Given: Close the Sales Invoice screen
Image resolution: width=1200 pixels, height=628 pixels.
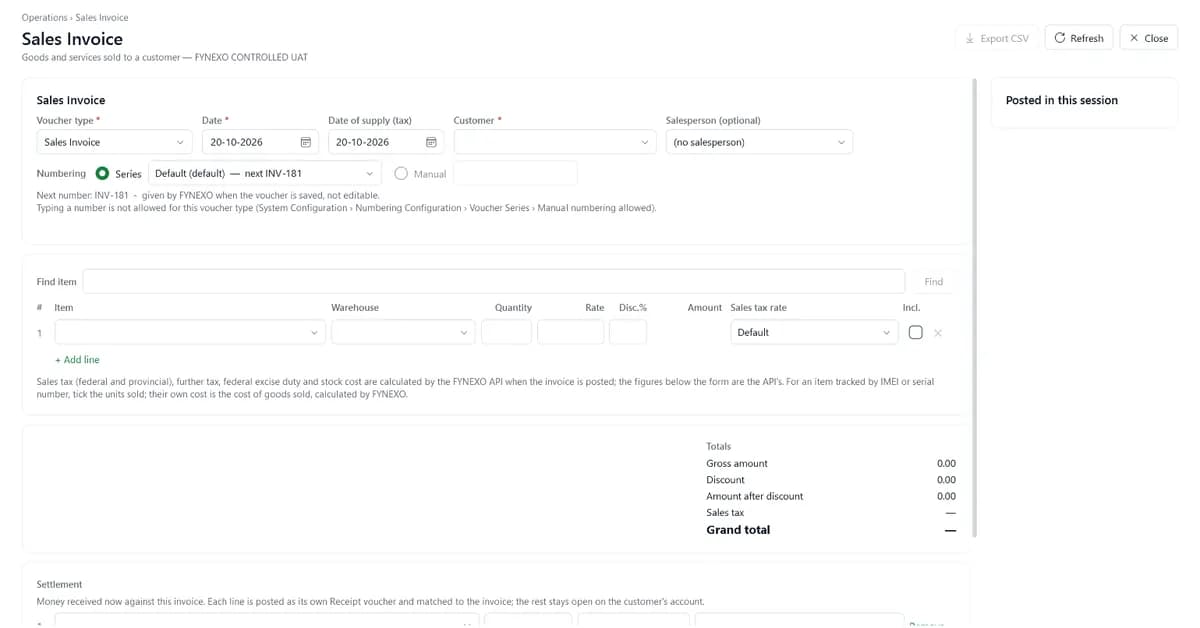Looking at the screenshot, I should click(x=1149, y=38).
